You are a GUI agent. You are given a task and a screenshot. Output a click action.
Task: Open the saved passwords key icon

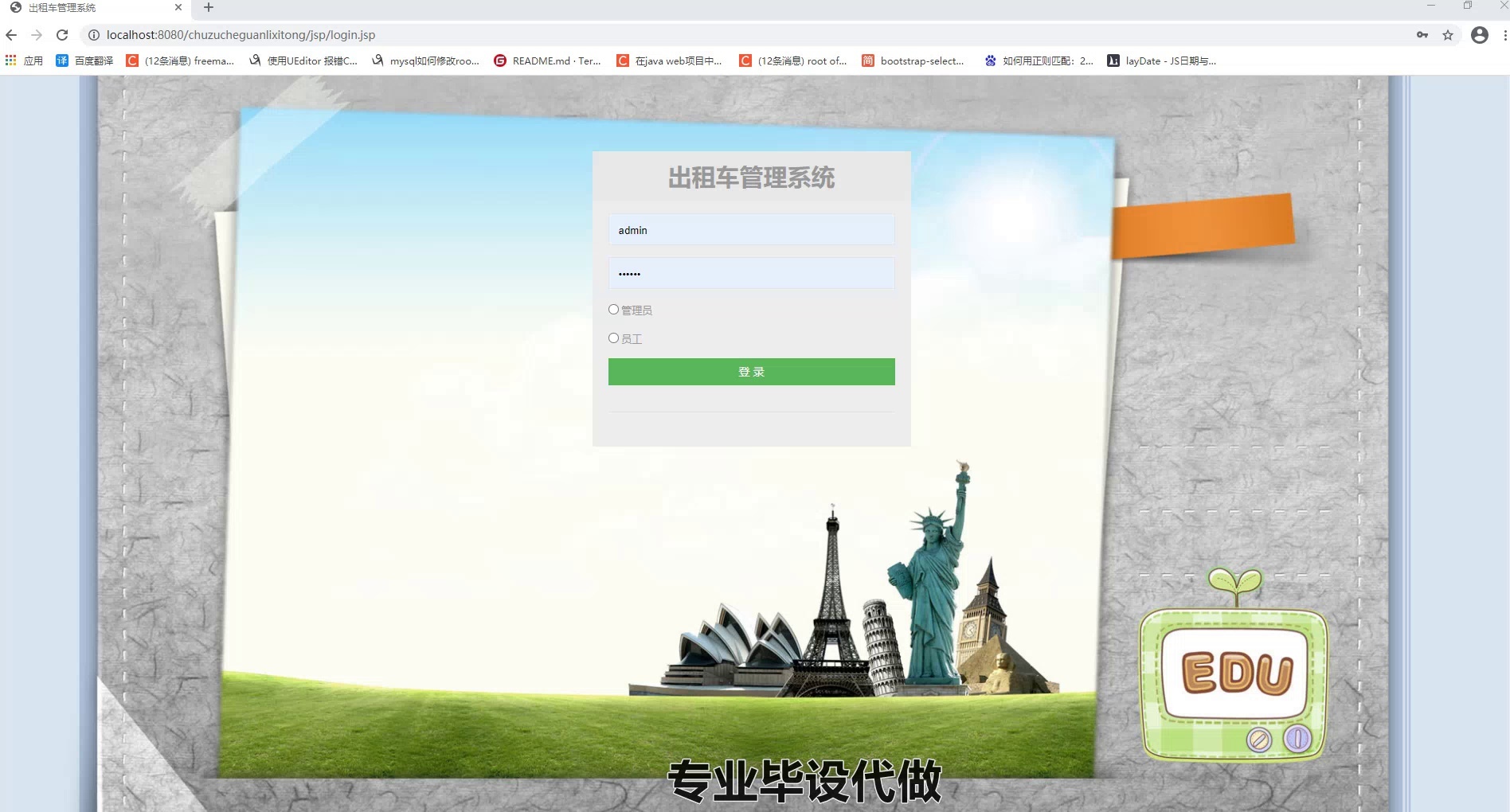pyautogui.click(x=1422, y=35)
